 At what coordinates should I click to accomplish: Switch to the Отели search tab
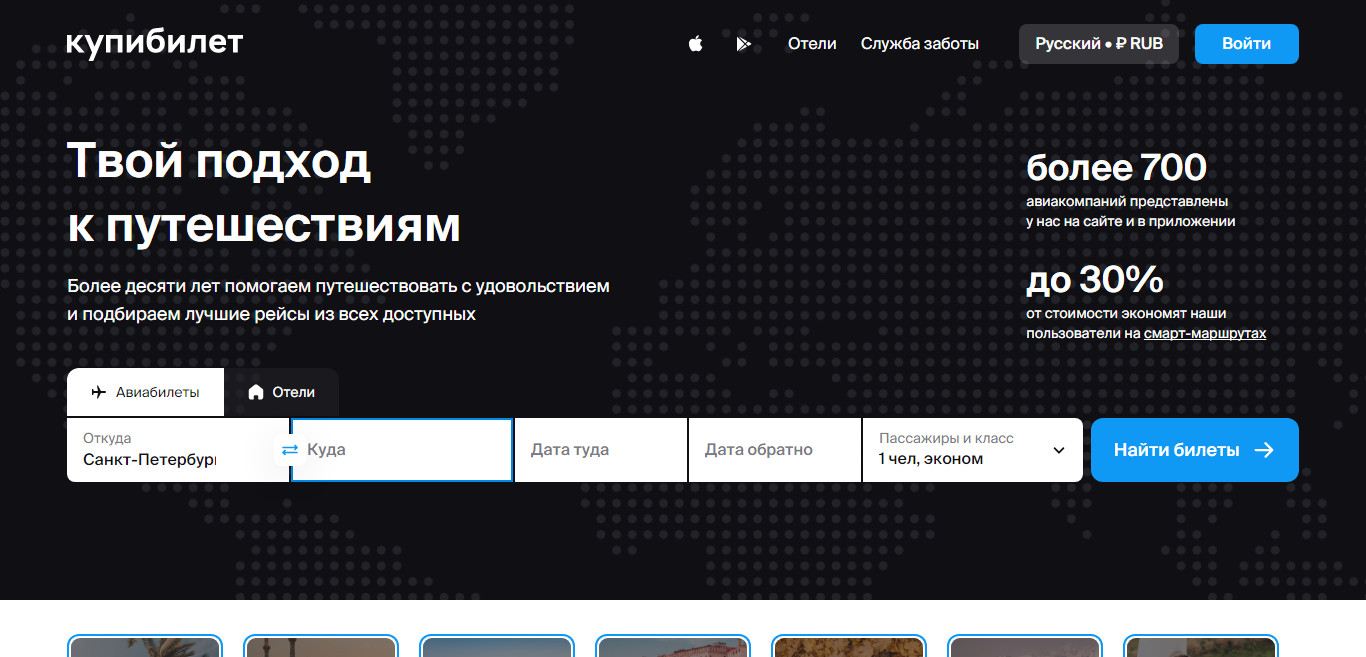[x=281, y=392]
